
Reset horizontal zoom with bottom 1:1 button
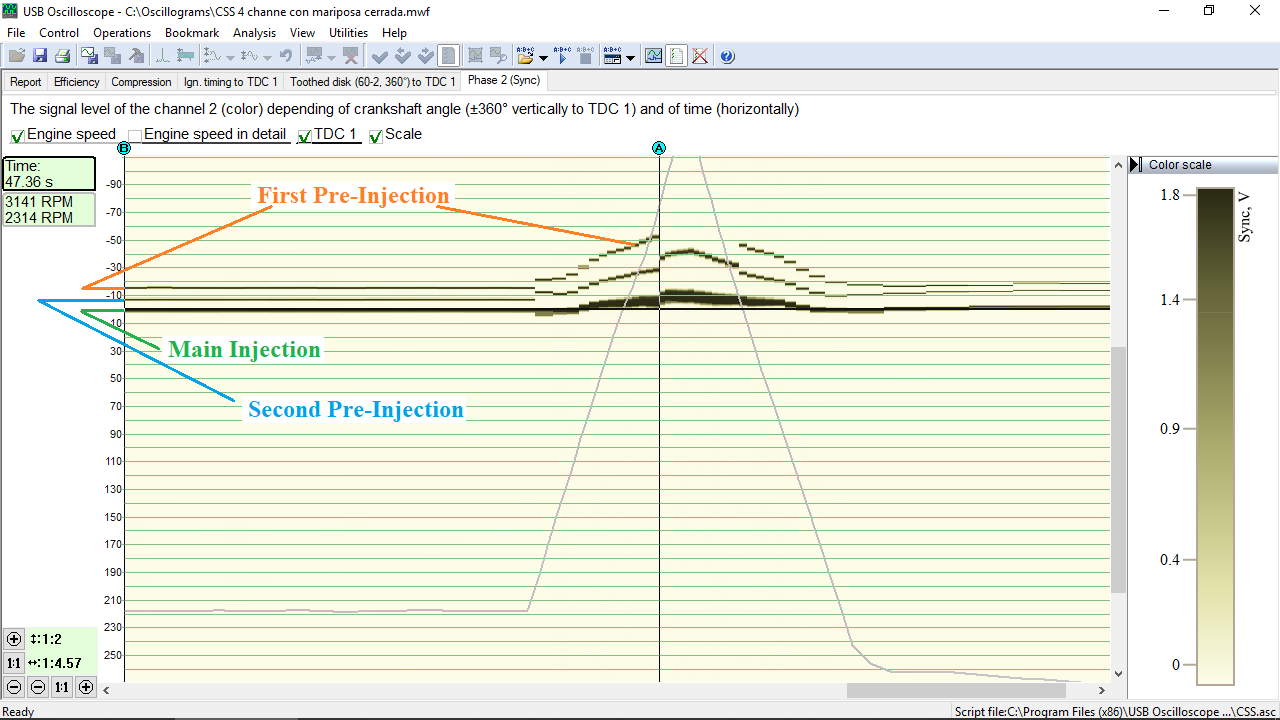click(x=62, y=687)
